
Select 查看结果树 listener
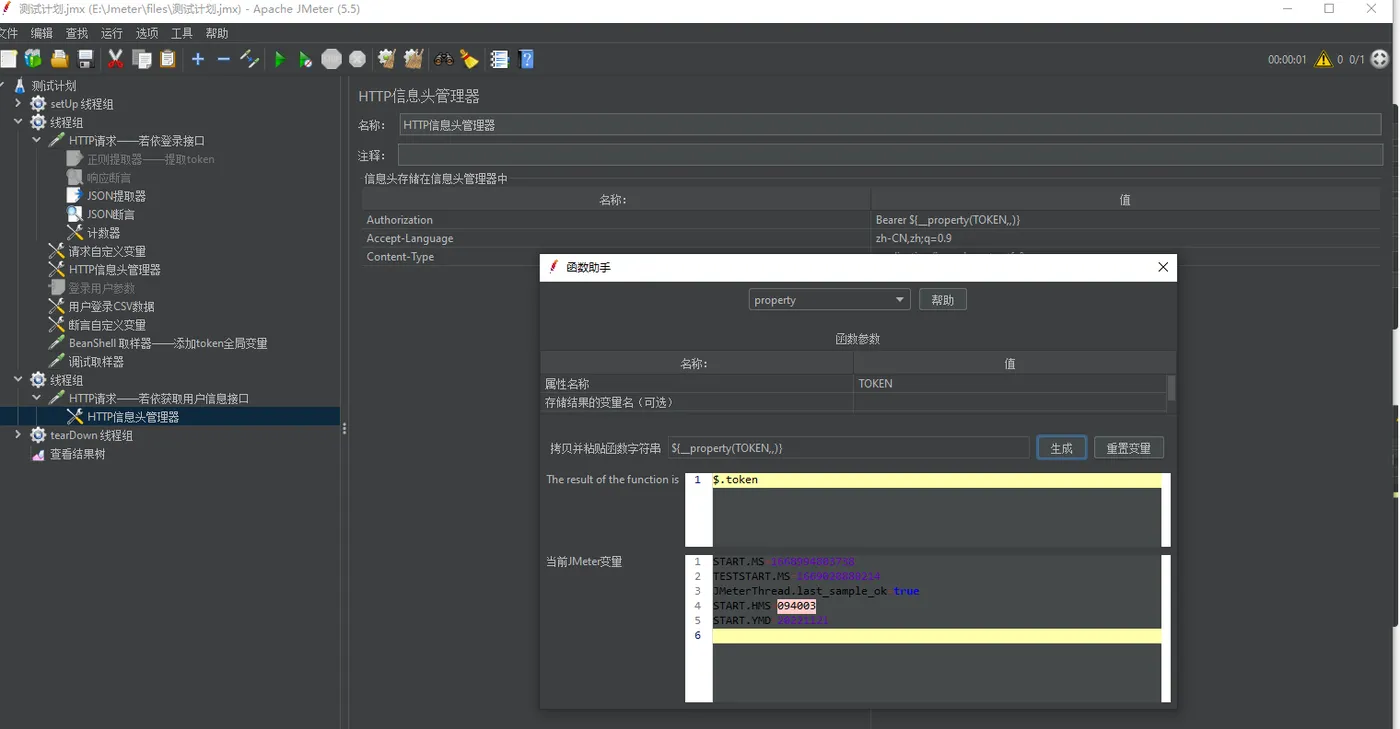(78, 454)
